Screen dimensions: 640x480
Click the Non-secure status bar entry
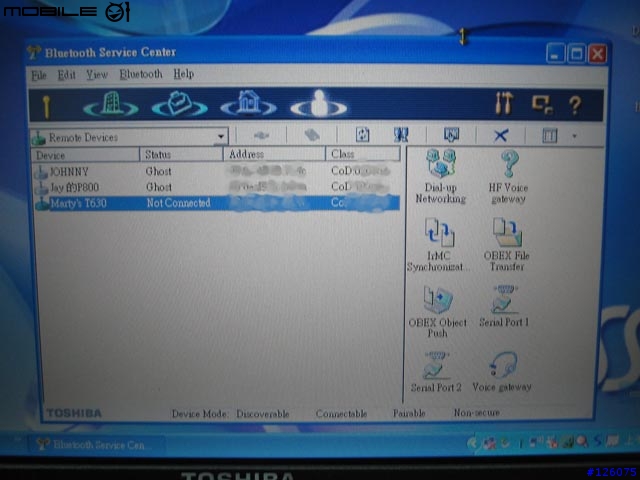tap(477, 413)
